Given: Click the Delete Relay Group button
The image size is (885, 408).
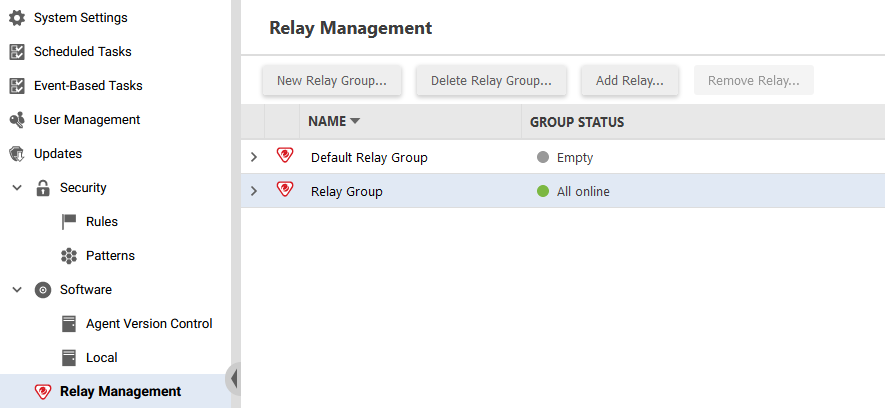Looking at the screenshot, I should coord(491,81).
